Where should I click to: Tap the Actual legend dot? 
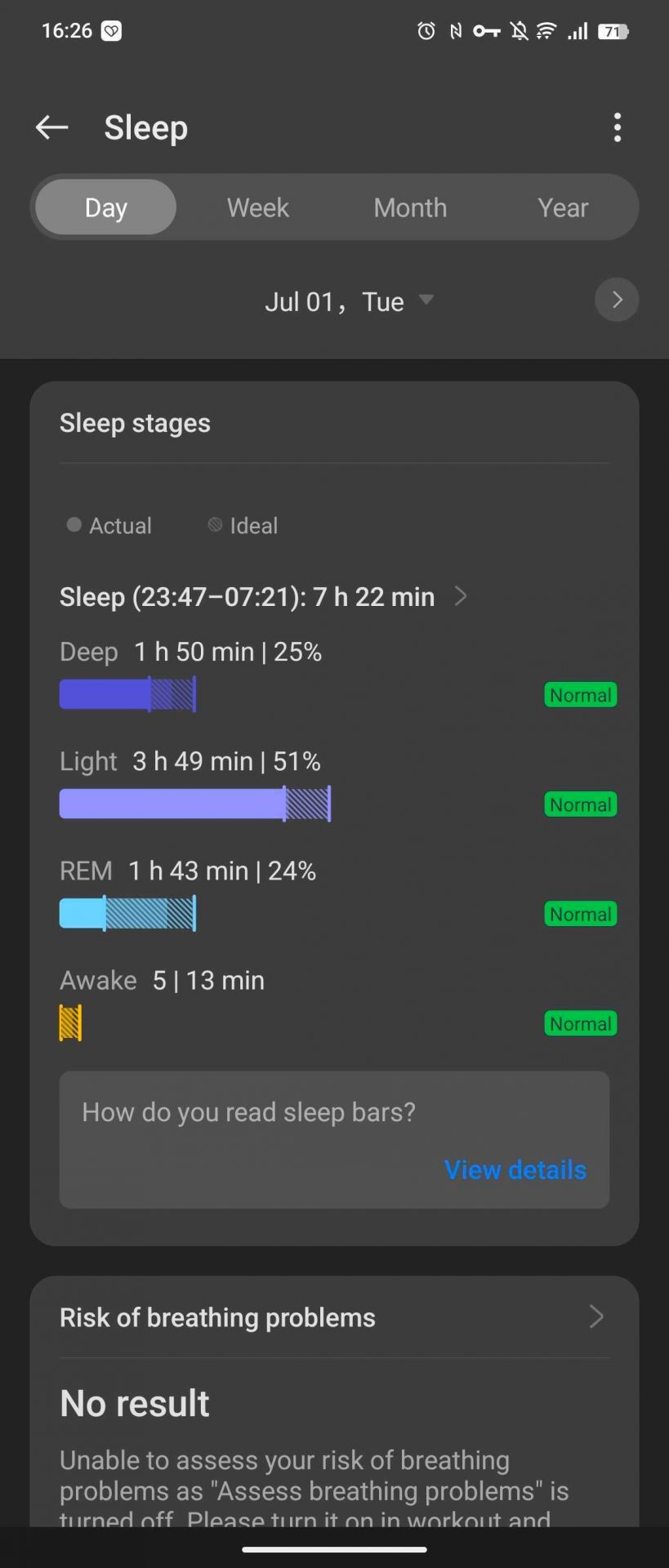coord(74,524)
